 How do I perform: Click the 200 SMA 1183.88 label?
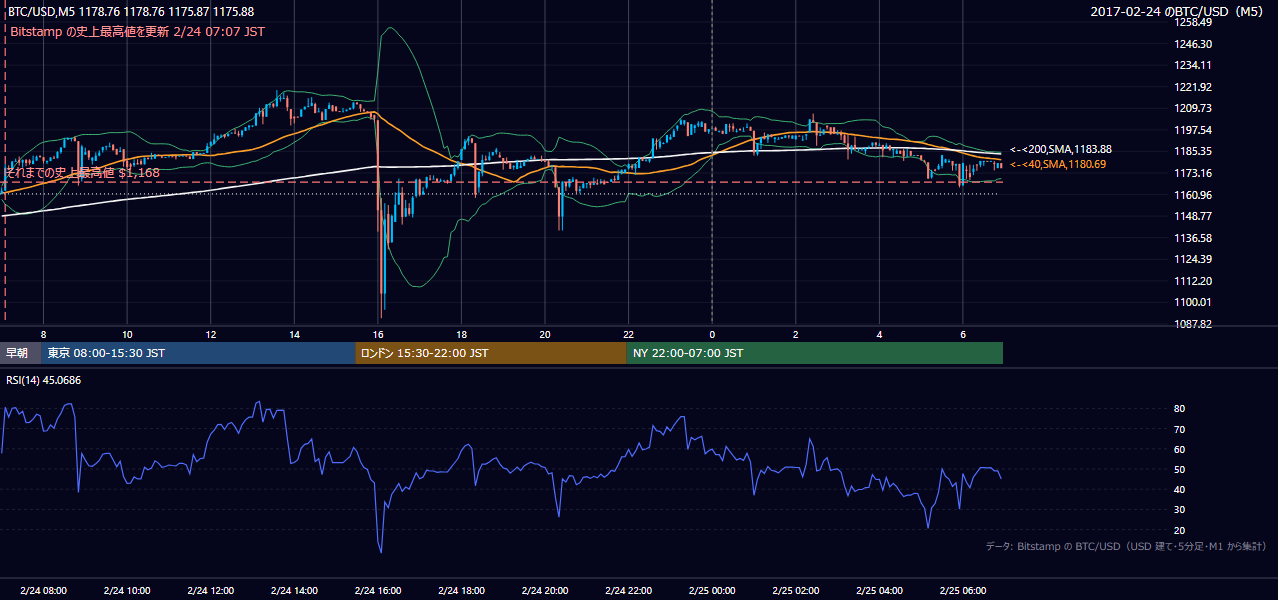coord(1061,149)
